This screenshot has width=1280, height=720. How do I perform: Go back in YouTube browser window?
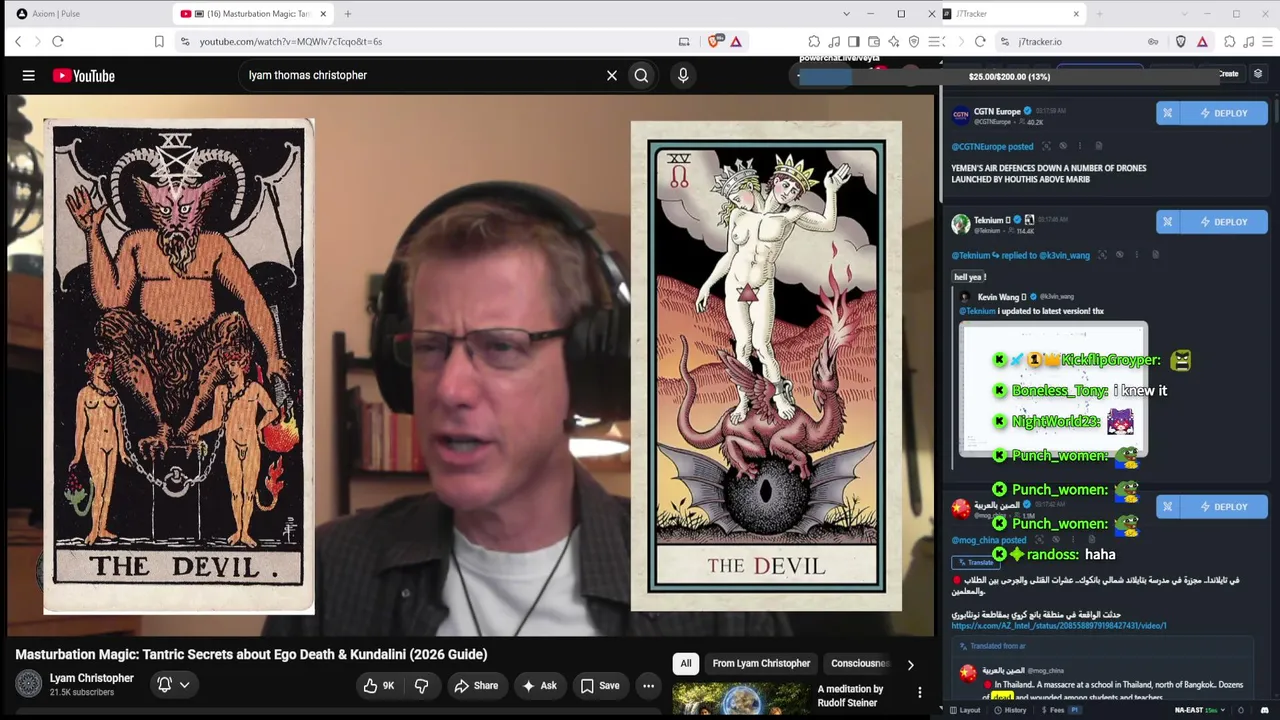18,41
